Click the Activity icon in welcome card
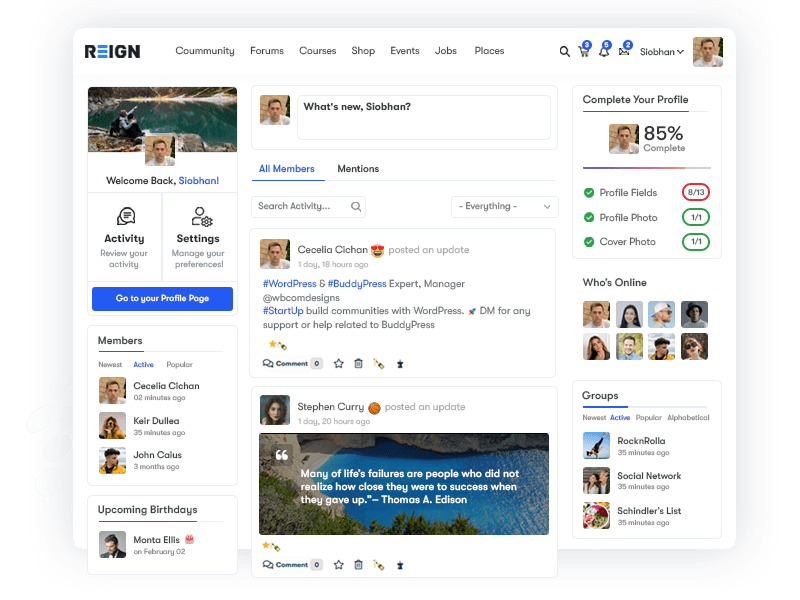This screenshot has height=600, width=800. pos(125,216)
